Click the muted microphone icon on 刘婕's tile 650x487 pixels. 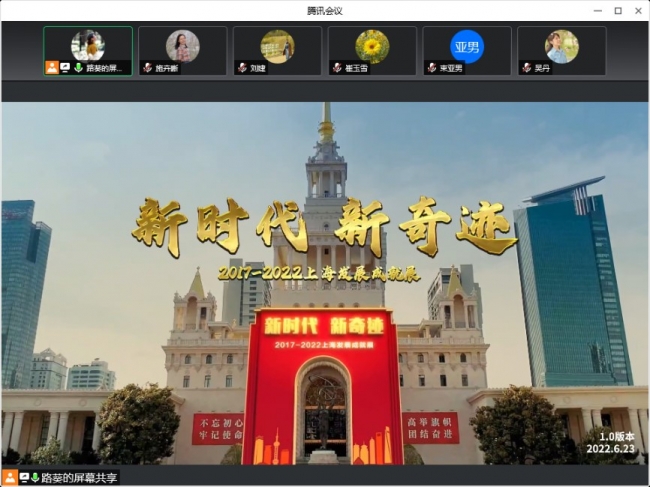[243, 68]
